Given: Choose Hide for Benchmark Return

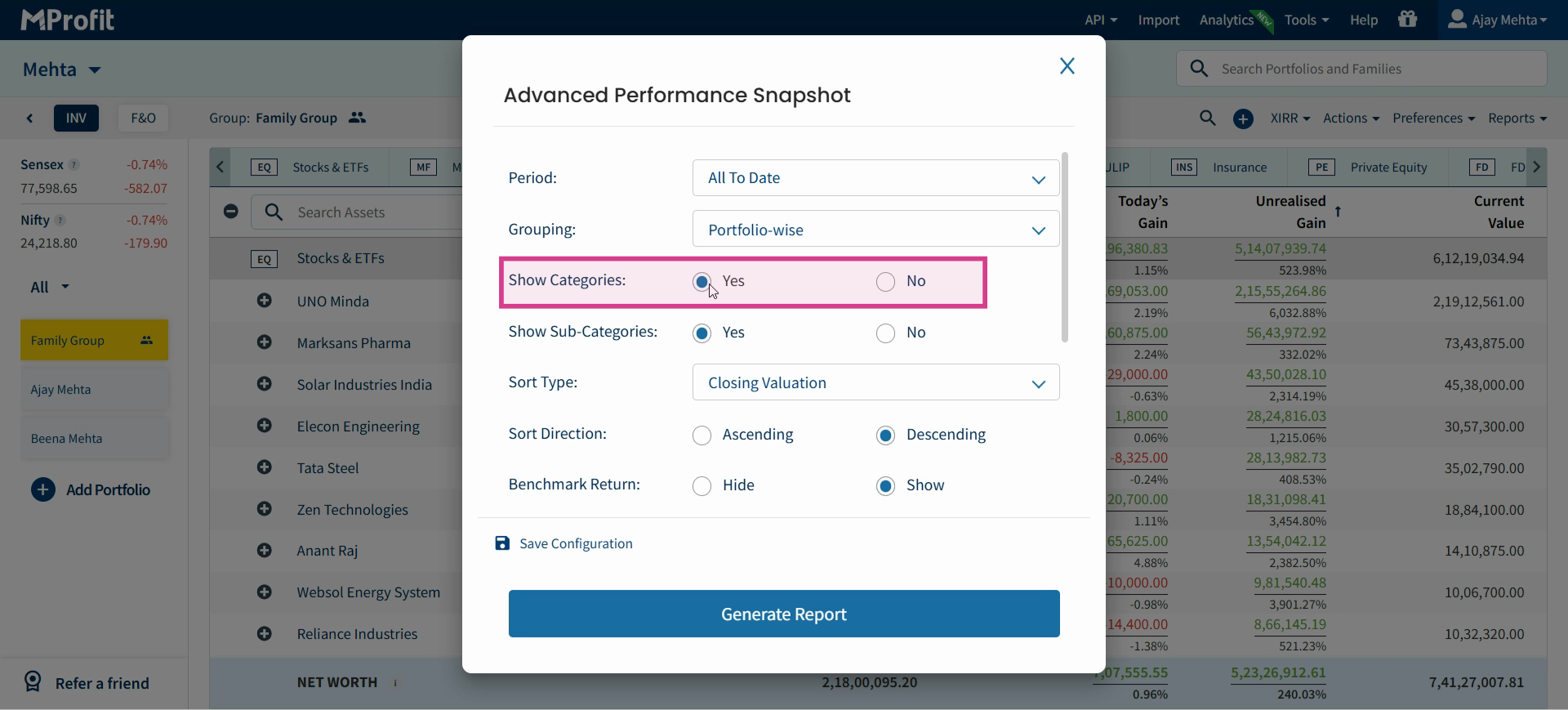Looking at the screenshot, I should tap(702, 486).
